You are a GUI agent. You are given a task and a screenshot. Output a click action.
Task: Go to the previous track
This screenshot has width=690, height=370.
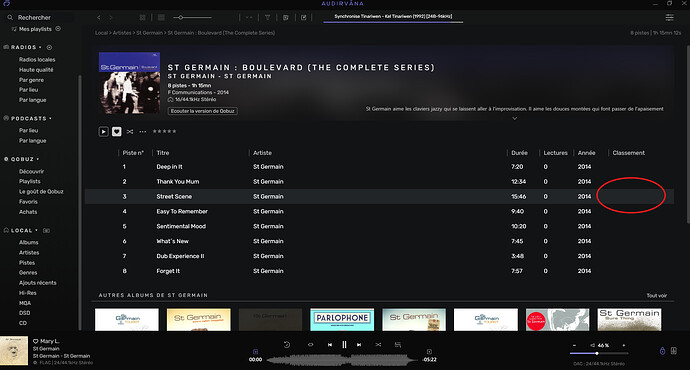point(330,344)
